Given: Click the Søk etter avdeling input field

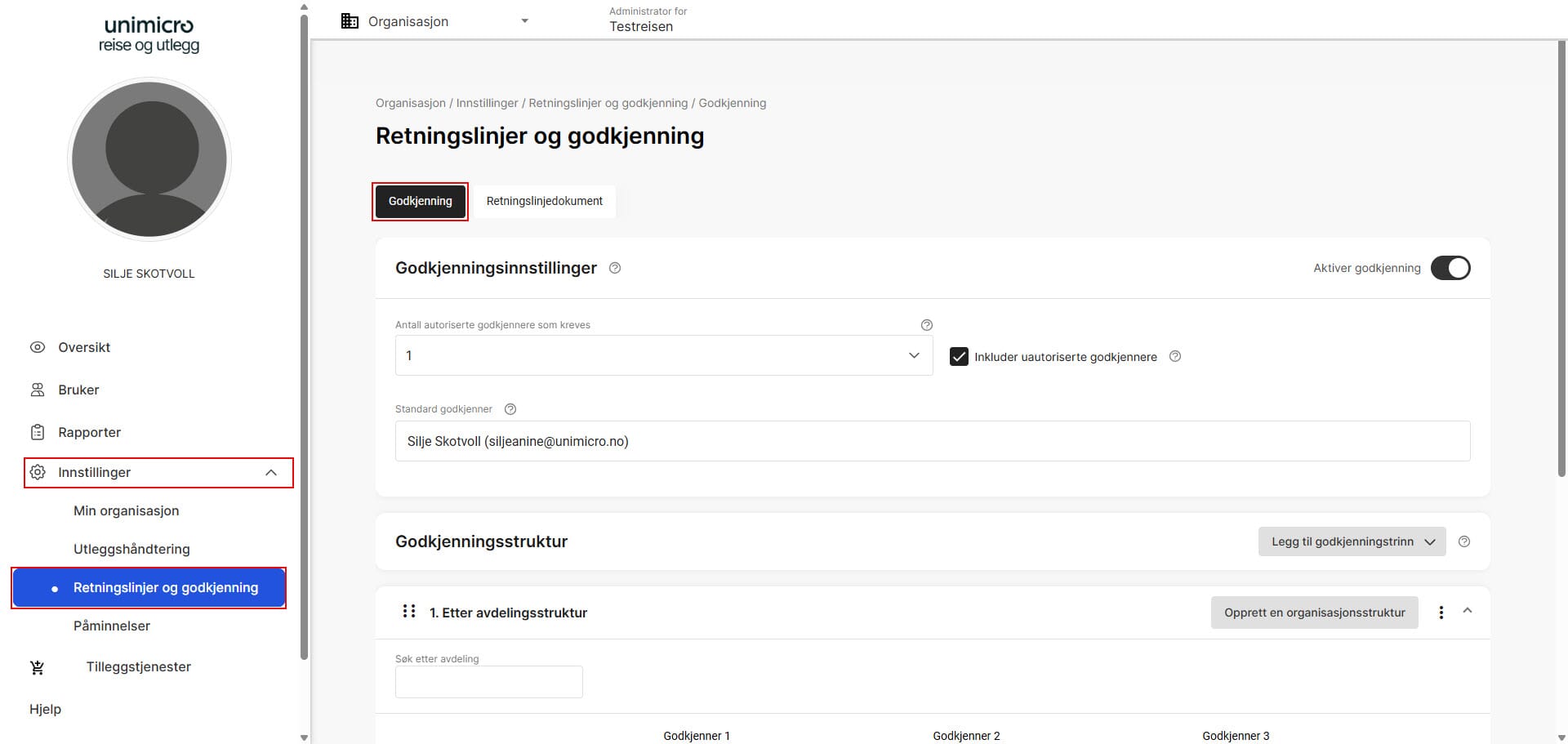Looking at the screenshot, I should click(x=488, y=681).
